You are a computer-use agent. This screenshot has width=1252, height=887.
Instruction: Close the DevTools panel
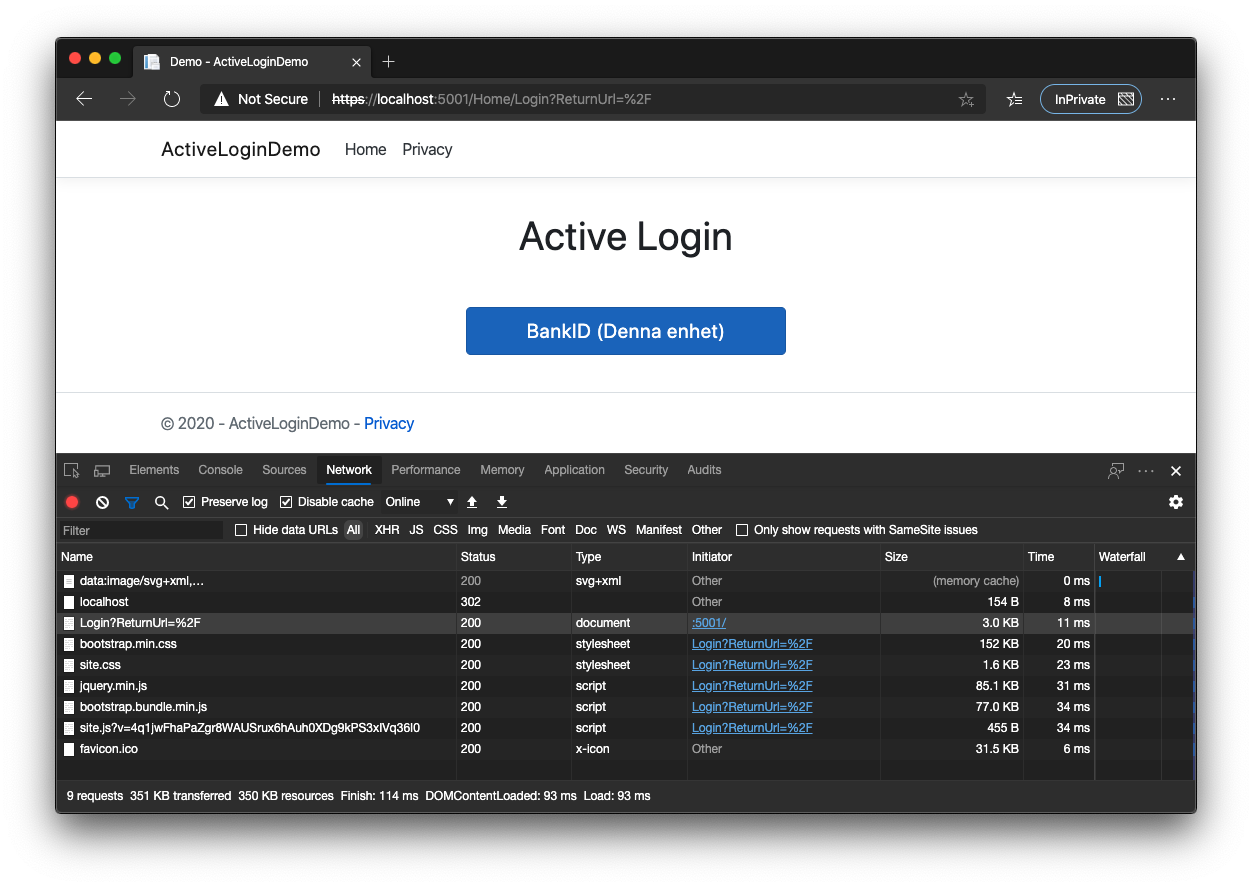click(x=1176, y=470)
